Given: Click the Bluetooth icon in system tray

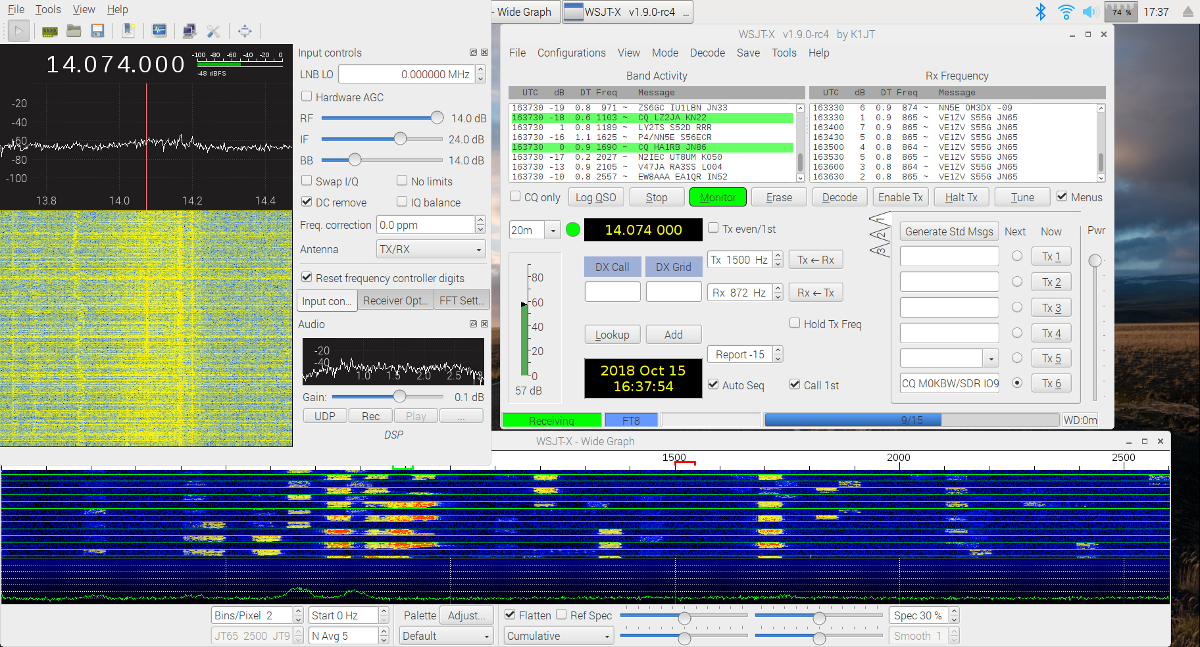Looking at the screenshot, I should point(1040,12).
